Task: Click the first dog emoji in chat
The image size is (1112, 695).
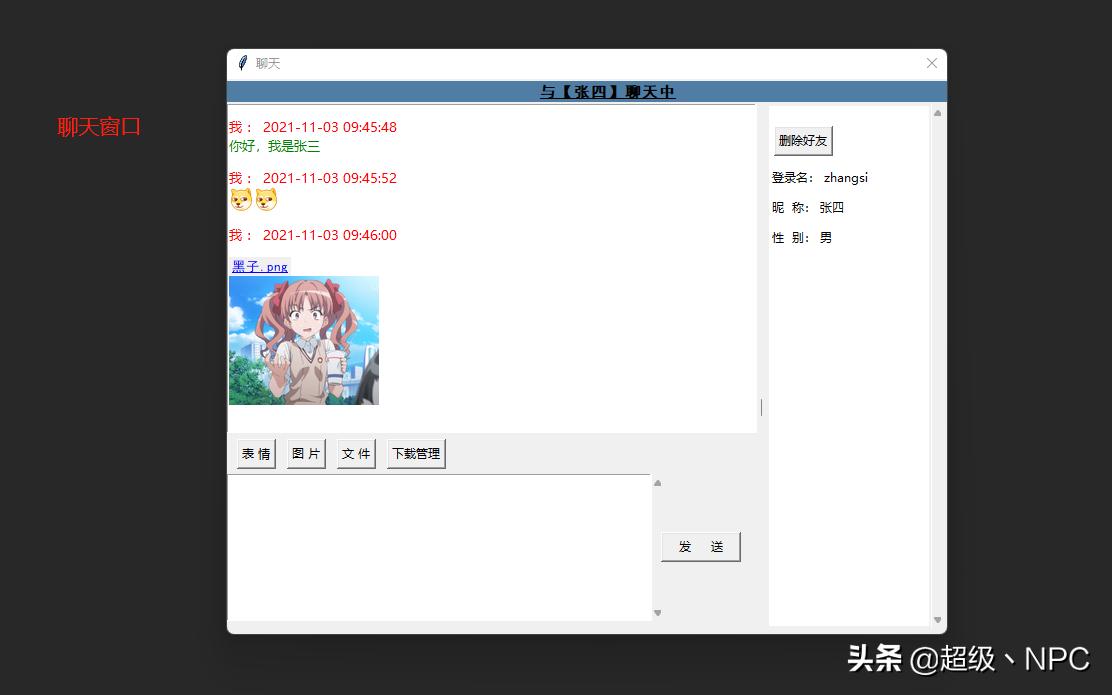Action: pyautogui.click(x=240, y=199)
